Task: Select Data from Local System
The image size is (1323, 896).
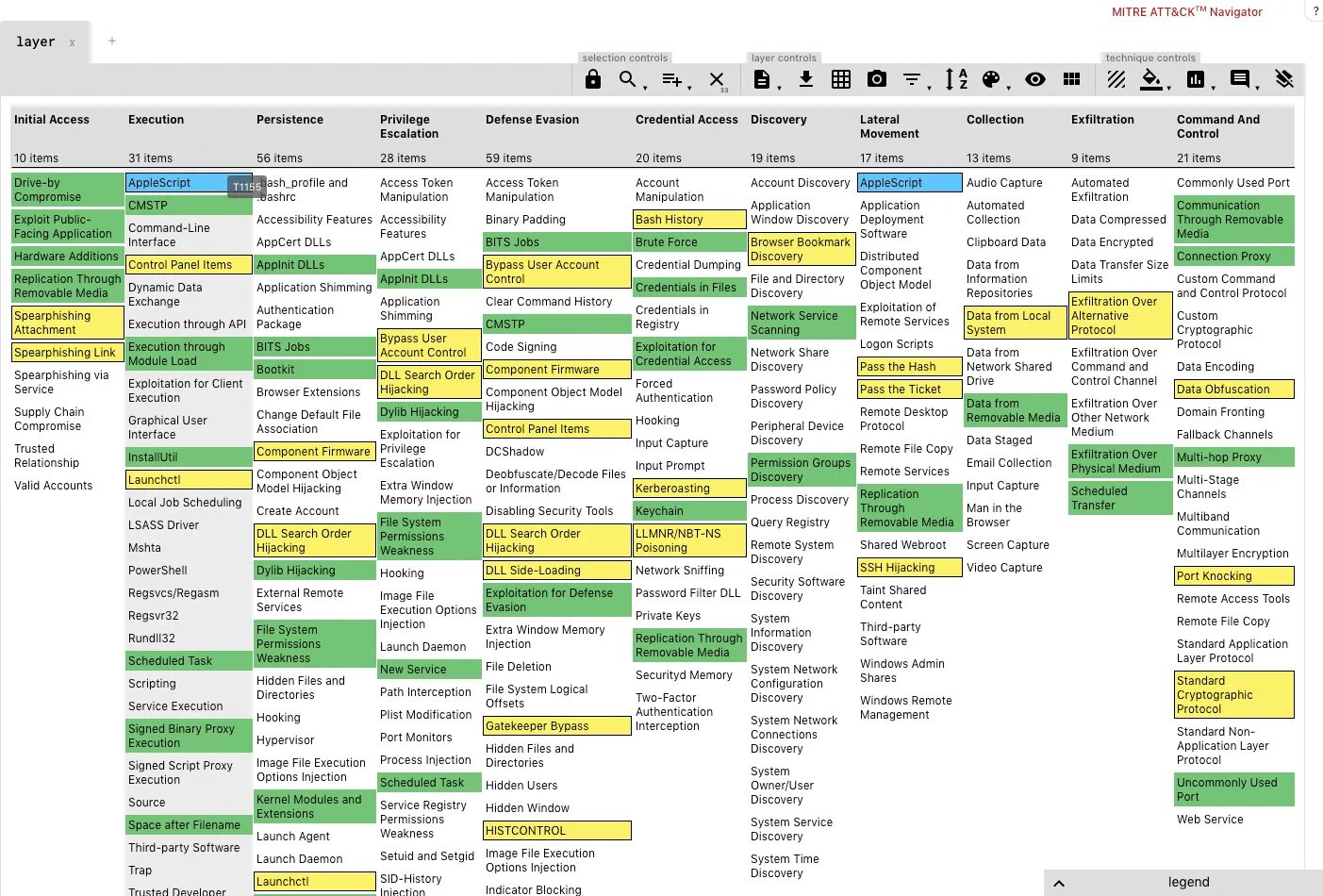Action: point(1016,323)
